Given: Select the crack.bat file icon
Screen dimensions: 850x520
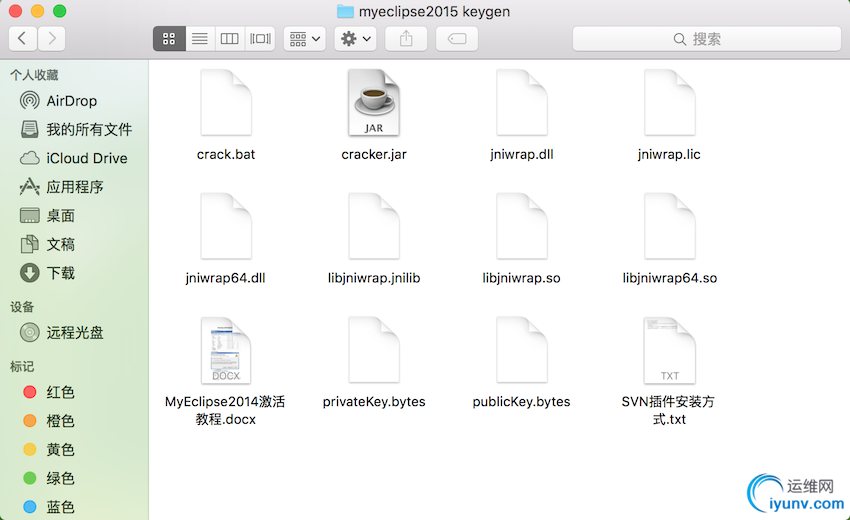Looking at the screenshot, I should point(226,102).
